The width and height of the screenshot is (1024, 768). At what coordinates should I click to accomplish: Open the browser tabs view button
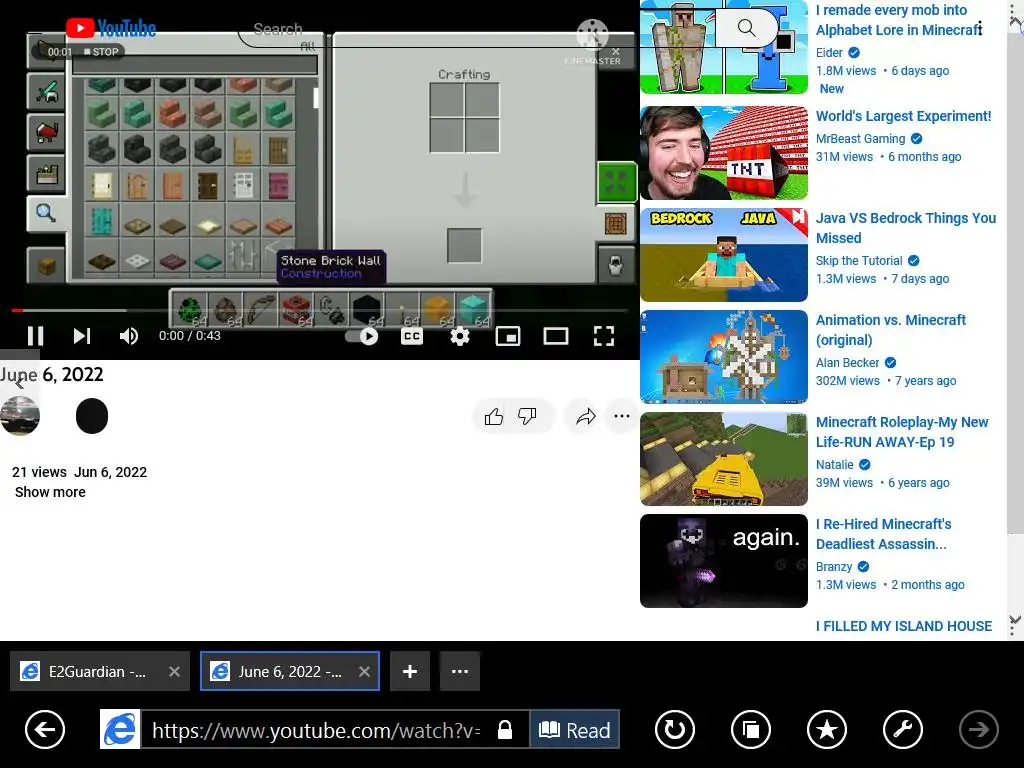(x=751, y=729)
